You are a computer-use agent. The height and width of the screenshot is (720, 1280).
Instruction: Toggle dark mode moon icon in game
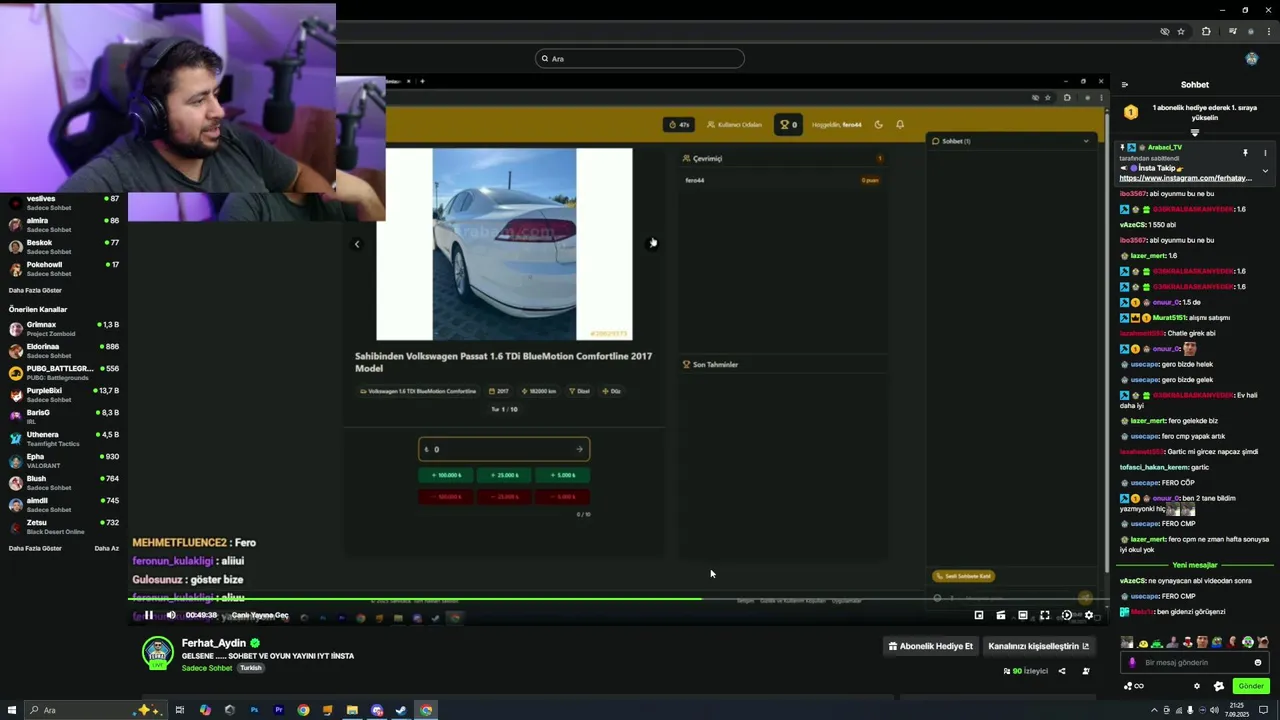pos(878,125)
